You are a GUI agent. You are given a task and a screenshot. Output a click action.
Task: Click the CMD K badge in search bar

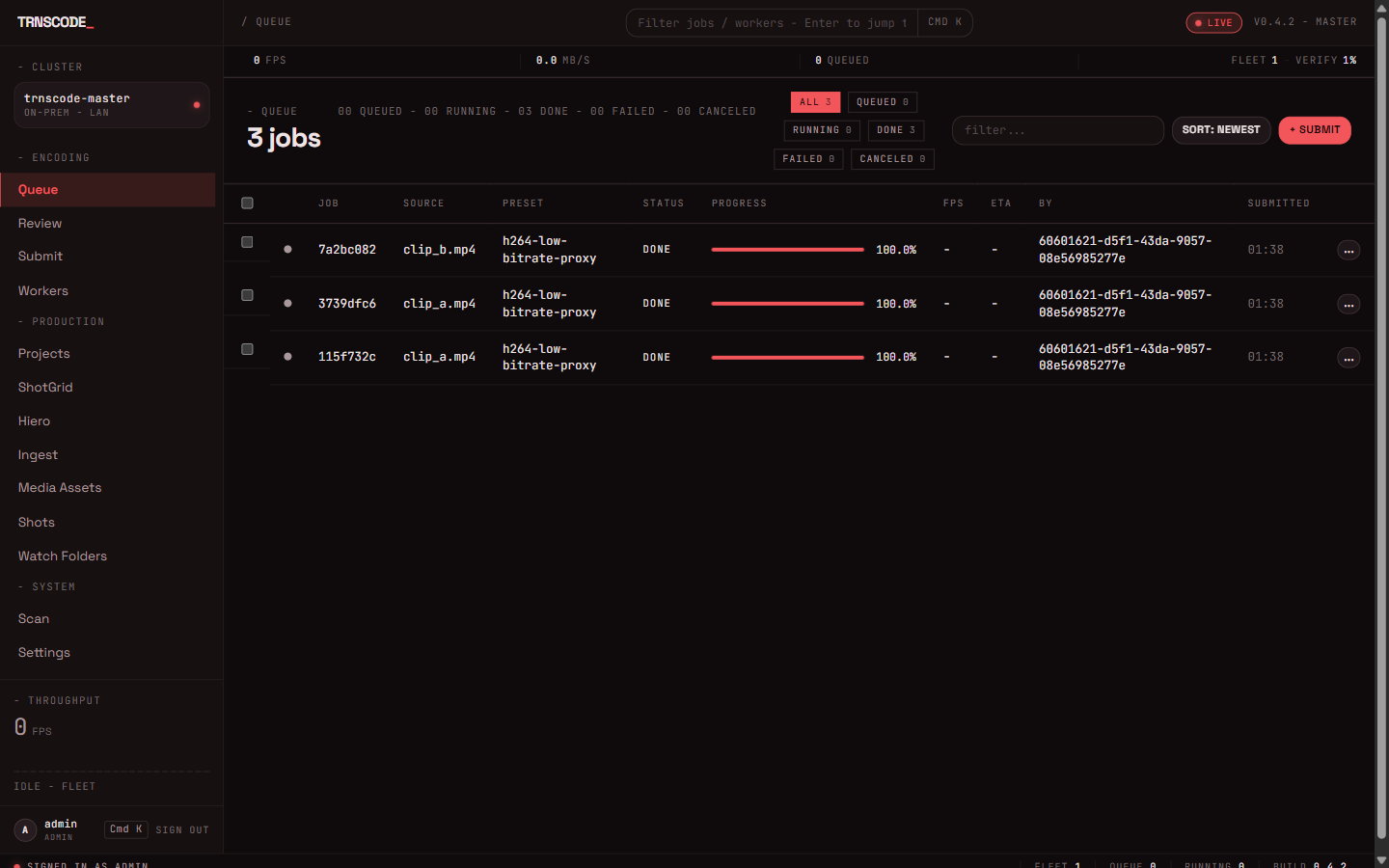pyautogui.click(x=945, y=22)
